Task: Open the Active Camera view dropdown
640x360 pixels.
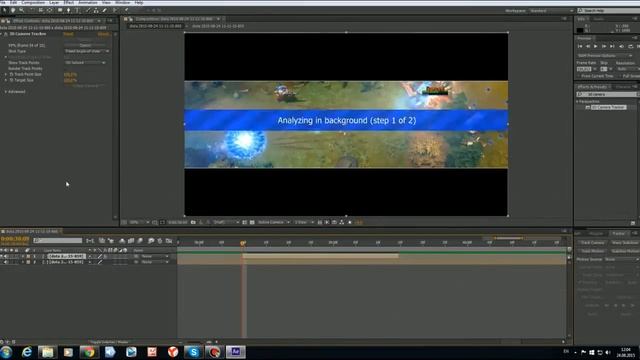Action: pos(273,222)
